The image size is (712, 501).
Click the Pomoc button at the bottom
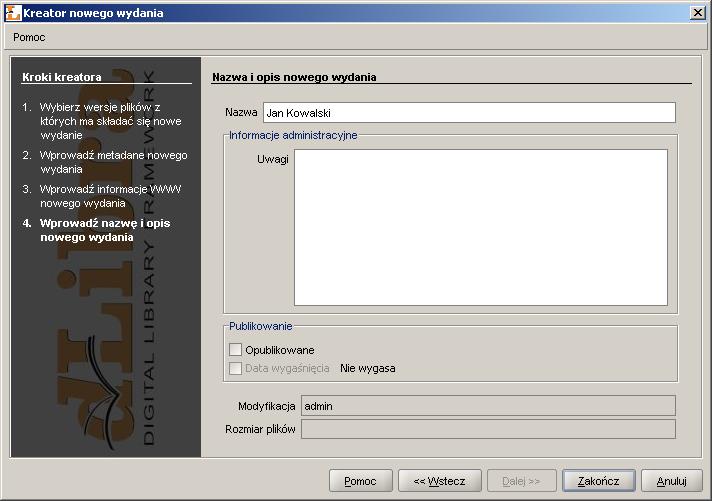(361, 481)
